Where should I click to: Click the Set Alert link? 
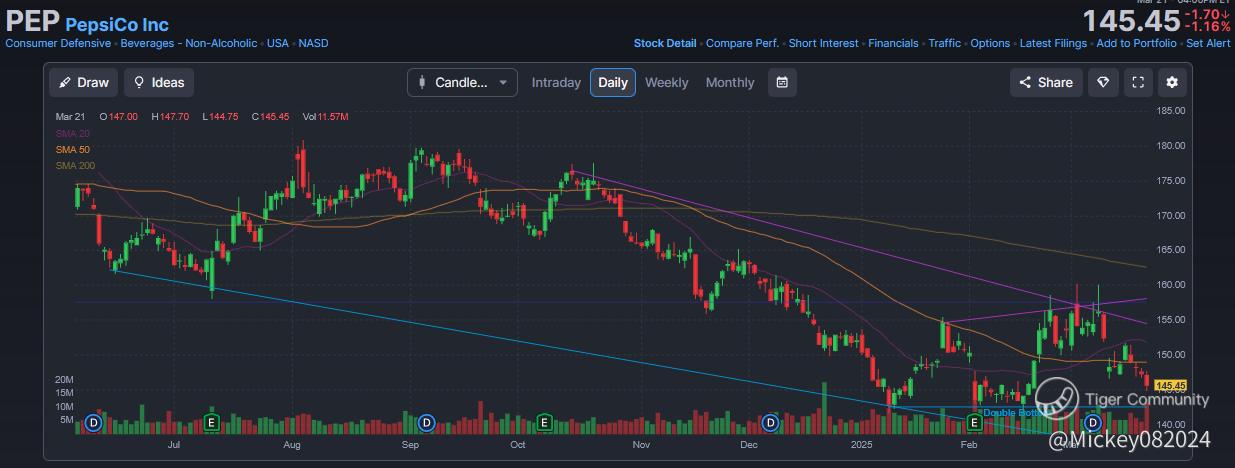[1208, 43]
